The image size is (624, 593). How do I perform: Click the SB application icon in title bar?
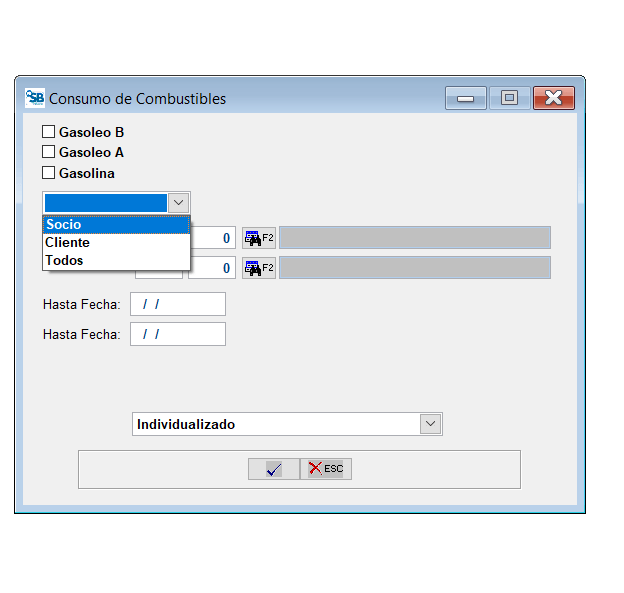click(35, 98)
